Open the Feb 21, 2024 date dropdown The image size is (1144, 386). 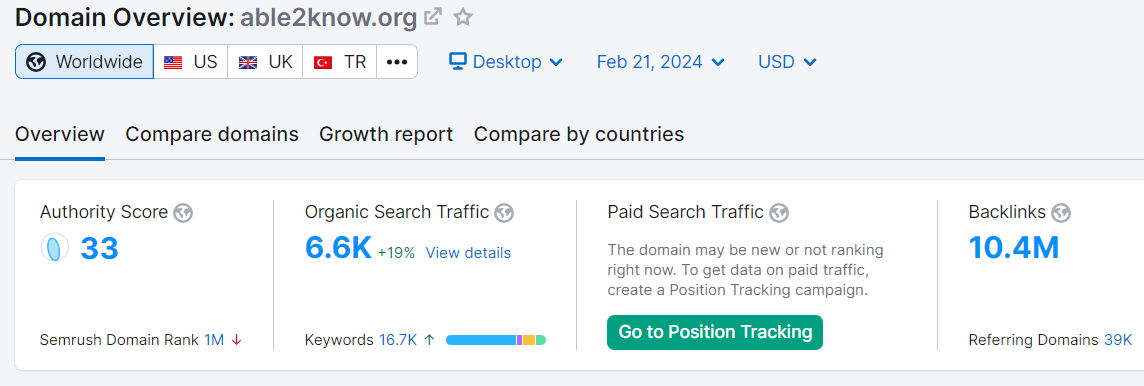tap(660, 62)
